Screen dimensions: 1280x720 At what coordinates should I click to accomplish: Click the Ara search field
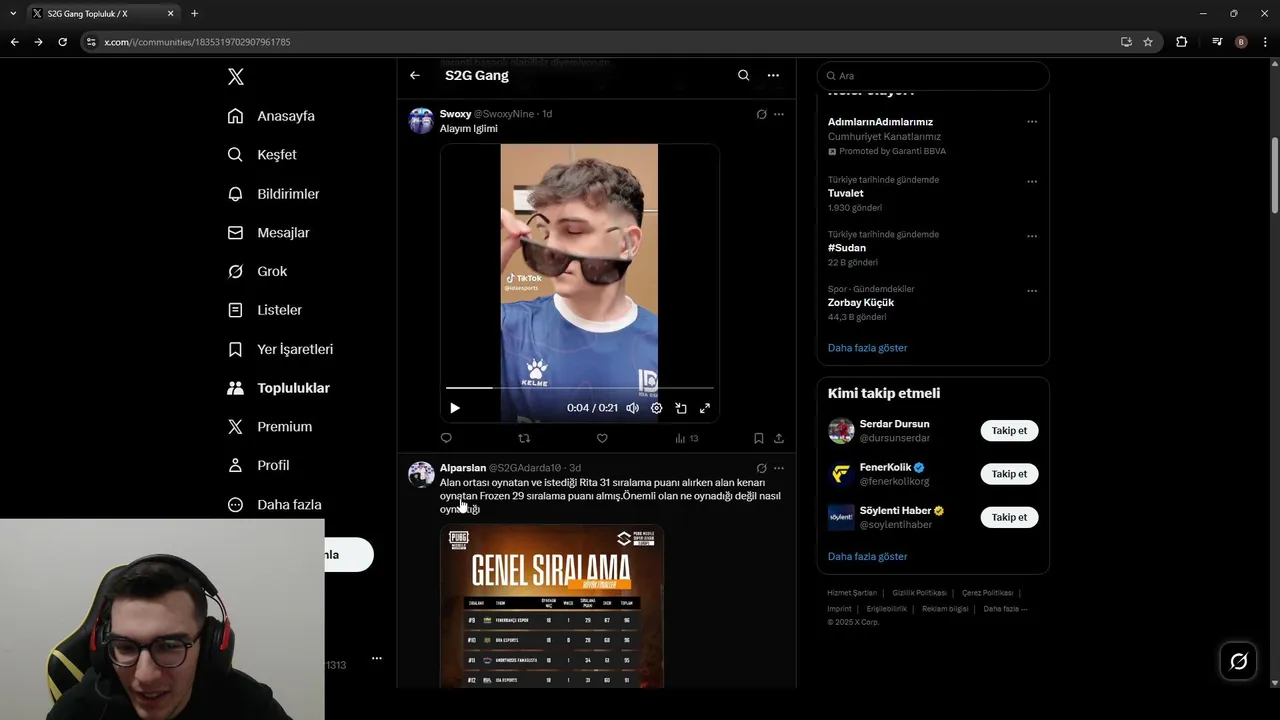click(933, 76)
